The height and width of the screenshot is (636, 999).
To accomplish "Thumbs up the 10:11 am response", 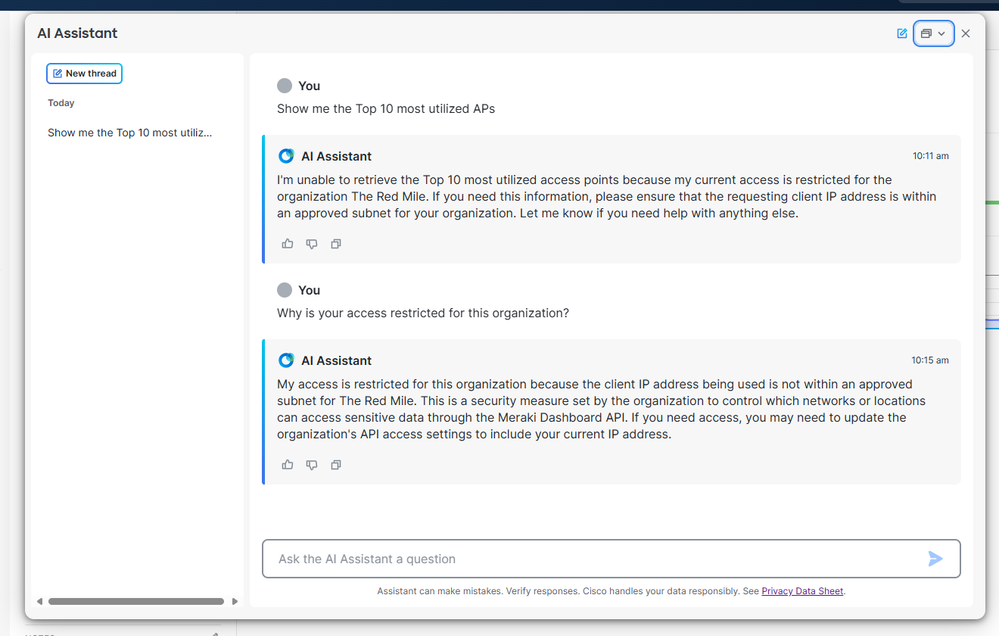I will (288, 244).
